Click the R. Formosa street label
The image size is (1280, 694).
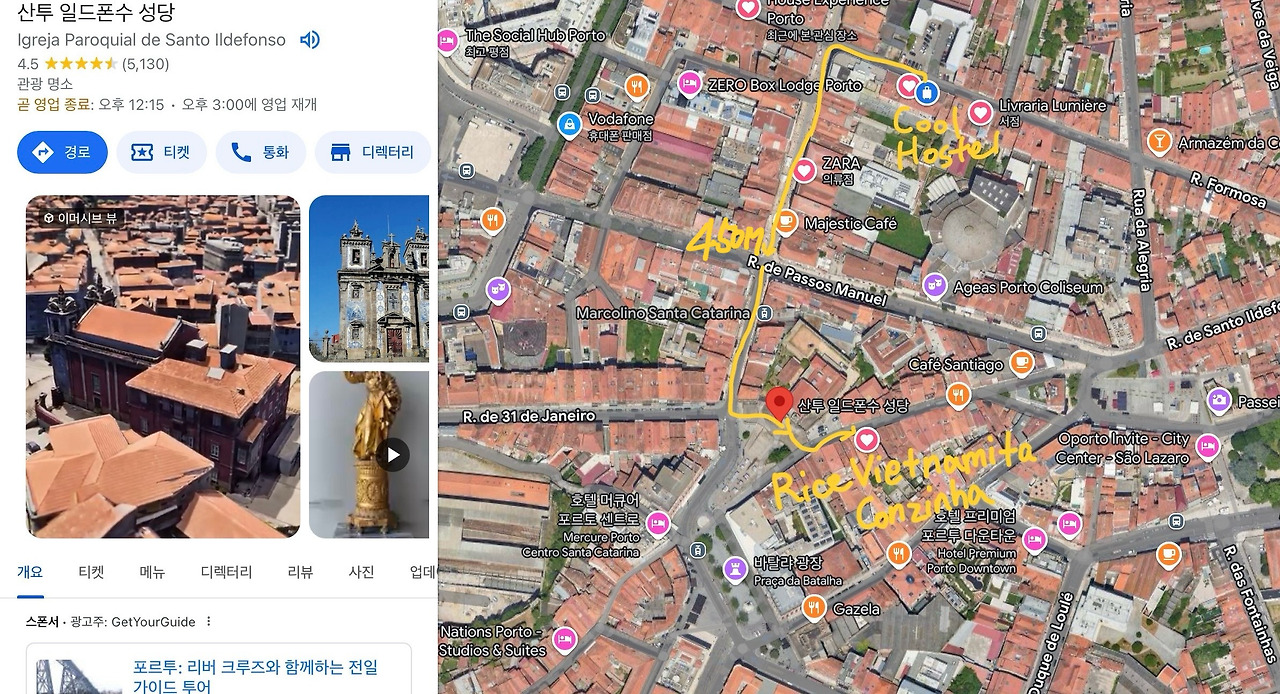coord(1230,189)
